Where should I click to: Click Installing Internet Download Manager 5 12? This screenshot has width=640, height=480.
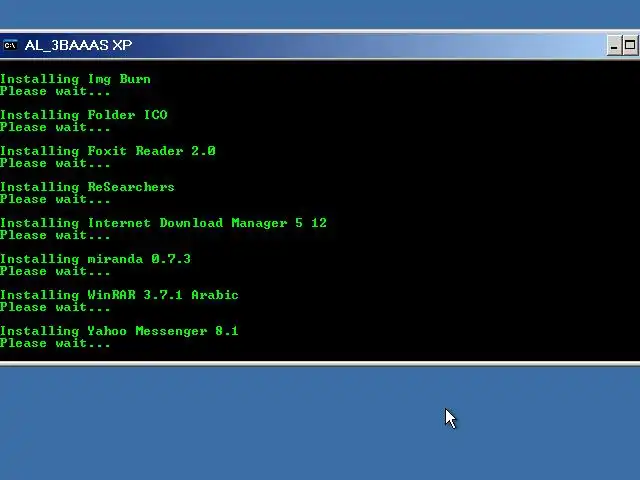click(x=163, y=223)
